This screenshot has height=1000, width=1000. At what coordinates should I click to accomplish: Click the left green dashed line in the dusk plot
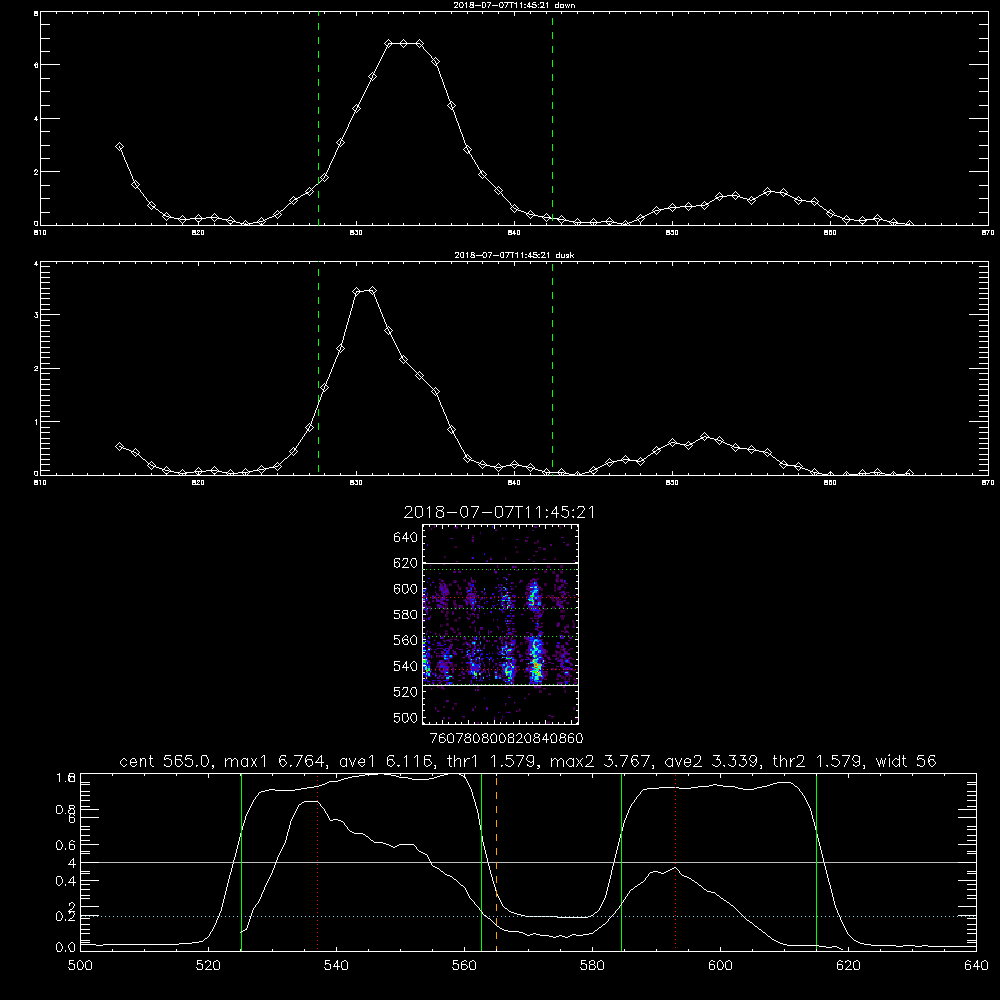[318, 369]
